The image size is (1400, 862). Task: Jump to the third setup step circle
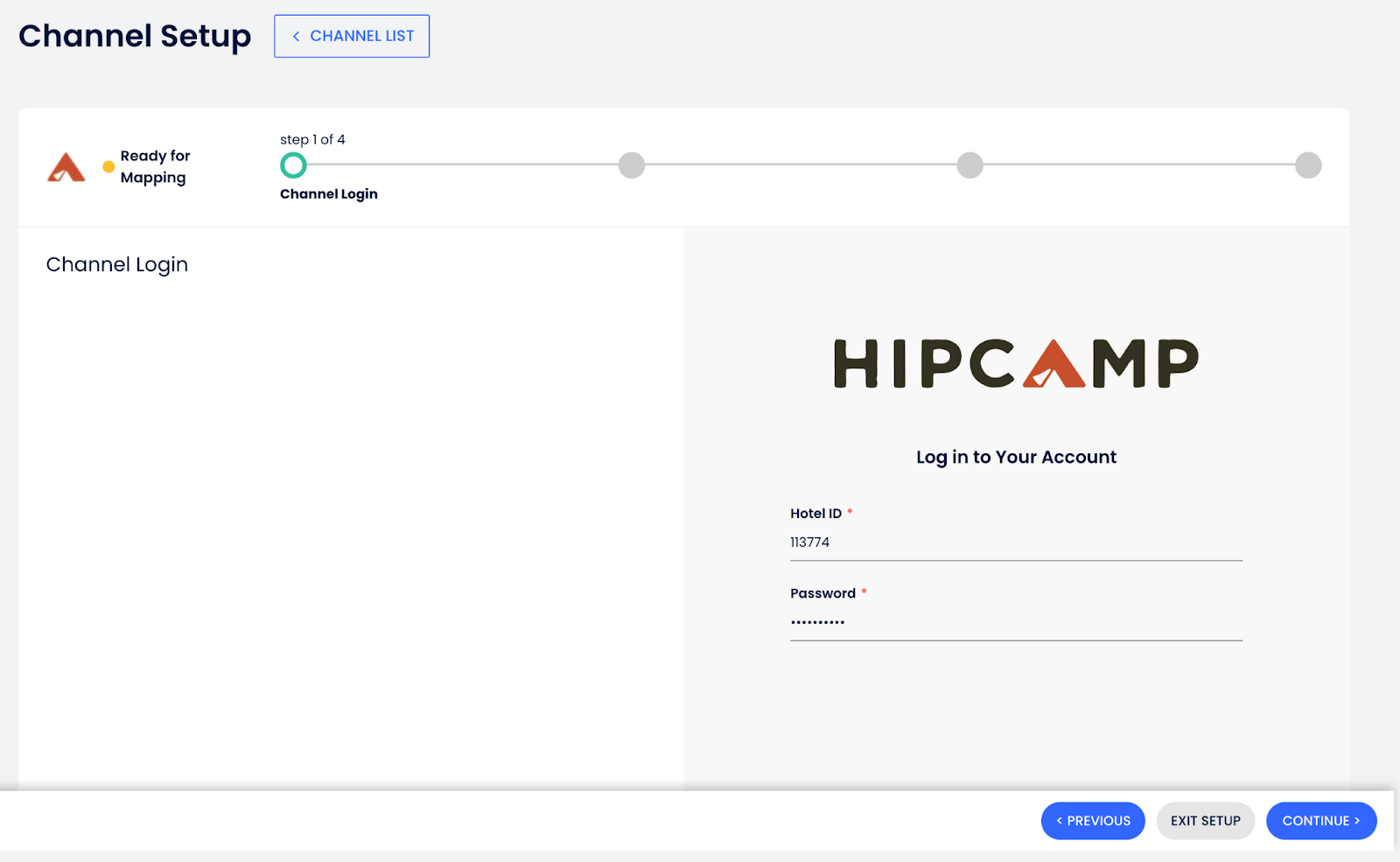969,165
